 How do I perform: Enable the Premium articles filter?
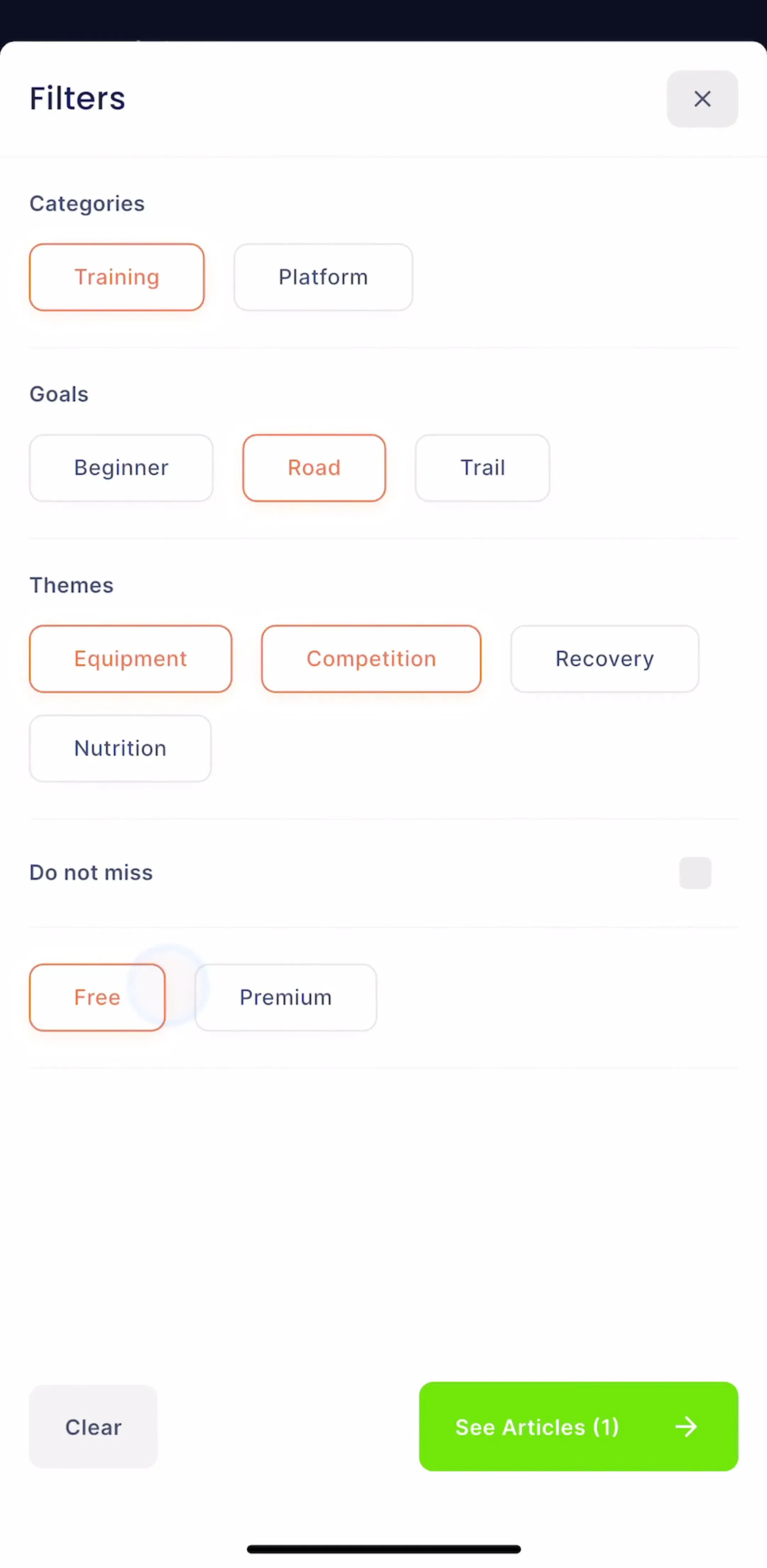click(285, 997)
